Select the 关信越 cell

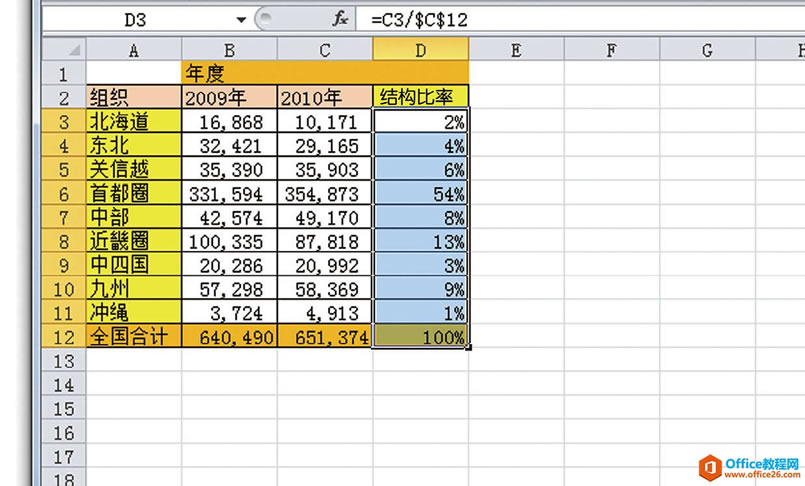click(x=133, y=169)
